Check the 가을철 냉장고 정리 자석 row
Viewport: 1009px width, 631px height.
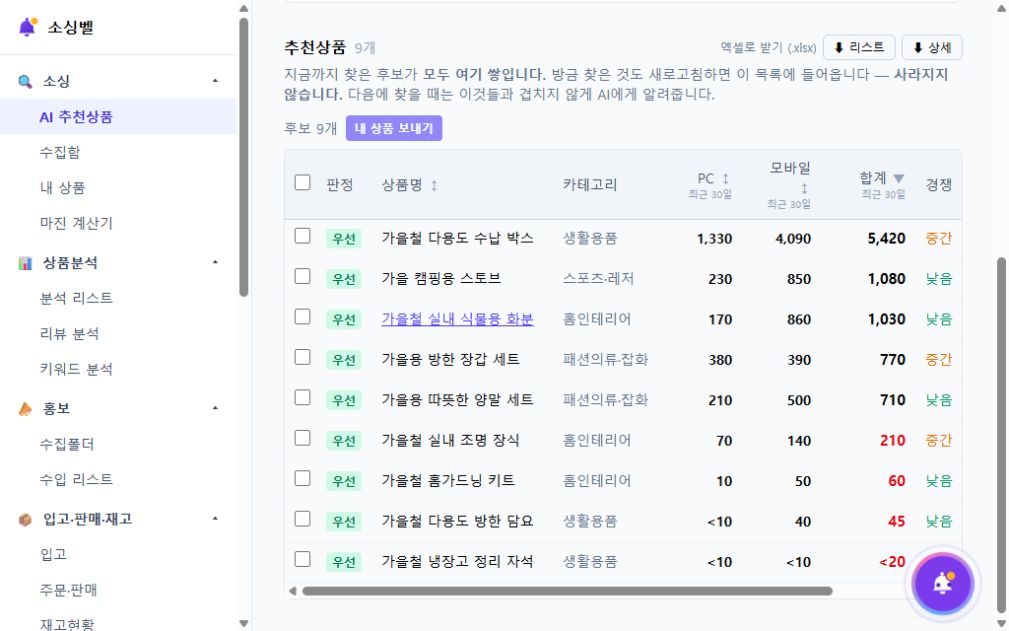click(302, 560)
